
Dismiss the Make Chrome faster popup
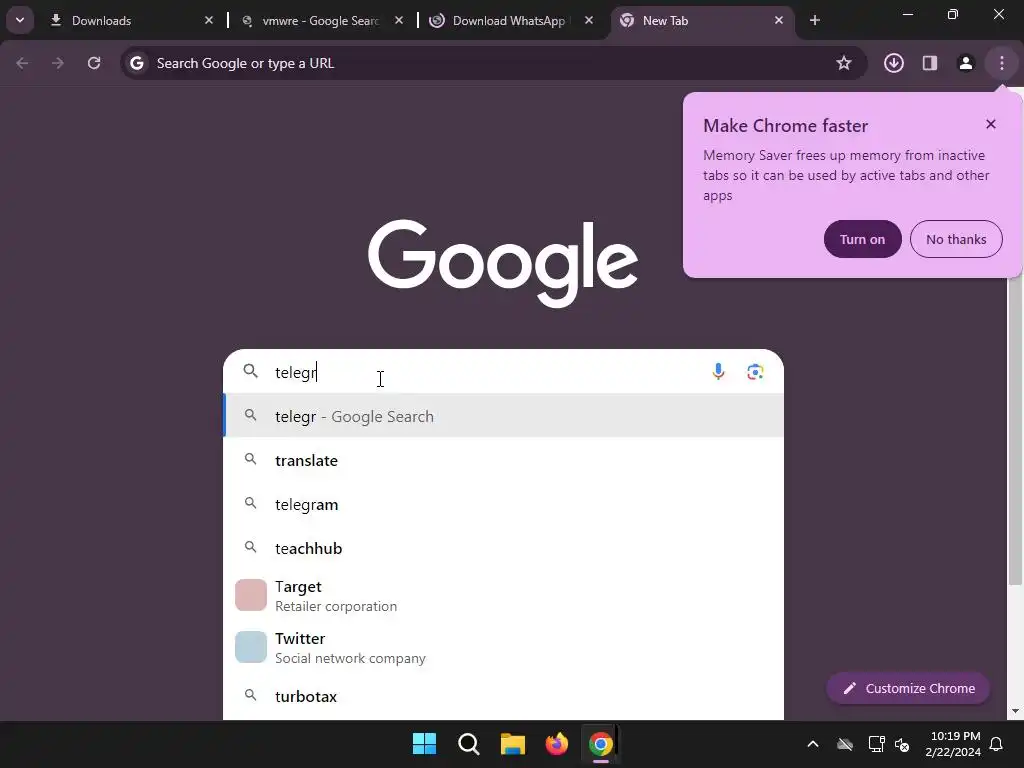(991, 124)
